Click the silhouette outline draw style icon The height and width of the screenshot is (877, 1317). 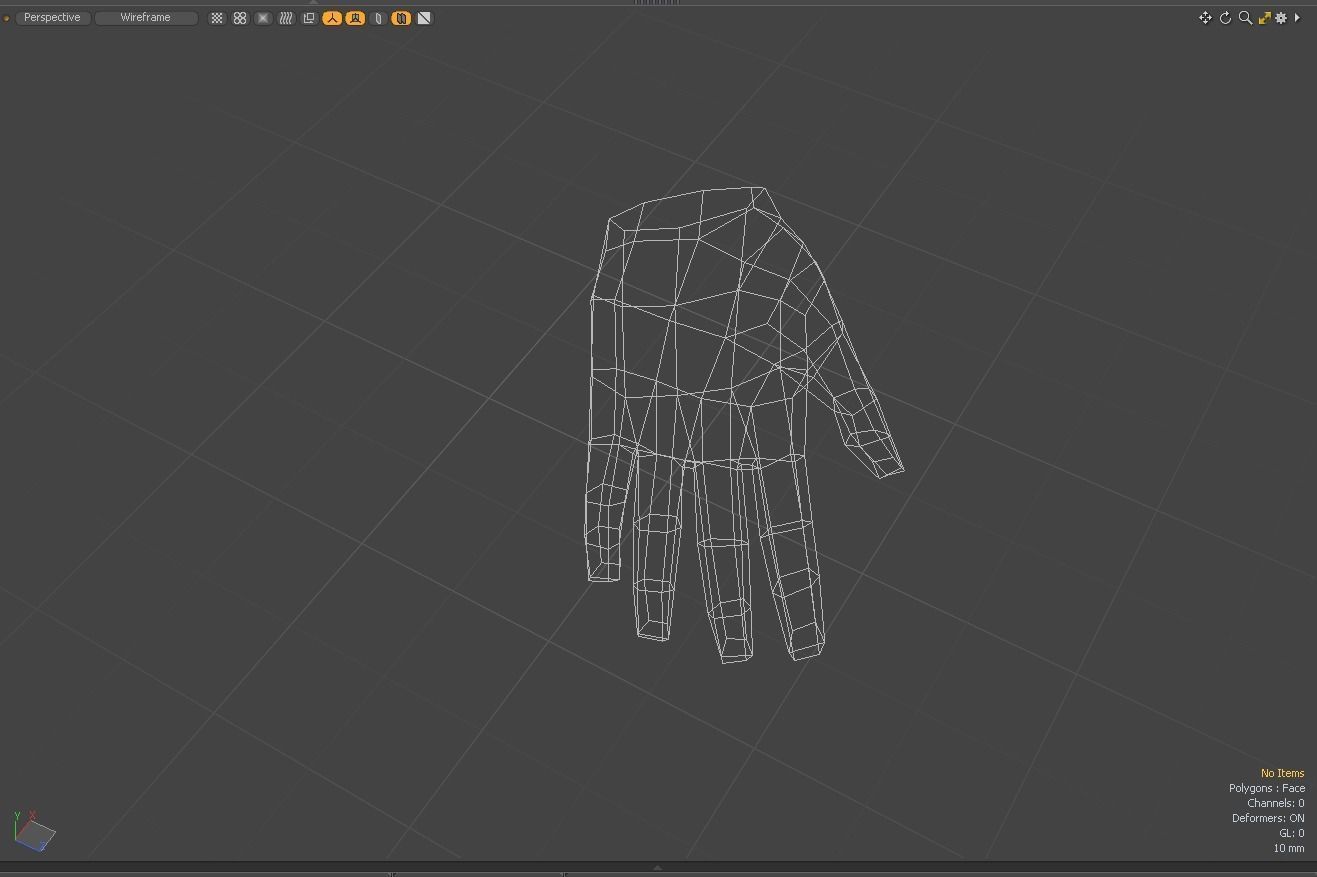309,17
